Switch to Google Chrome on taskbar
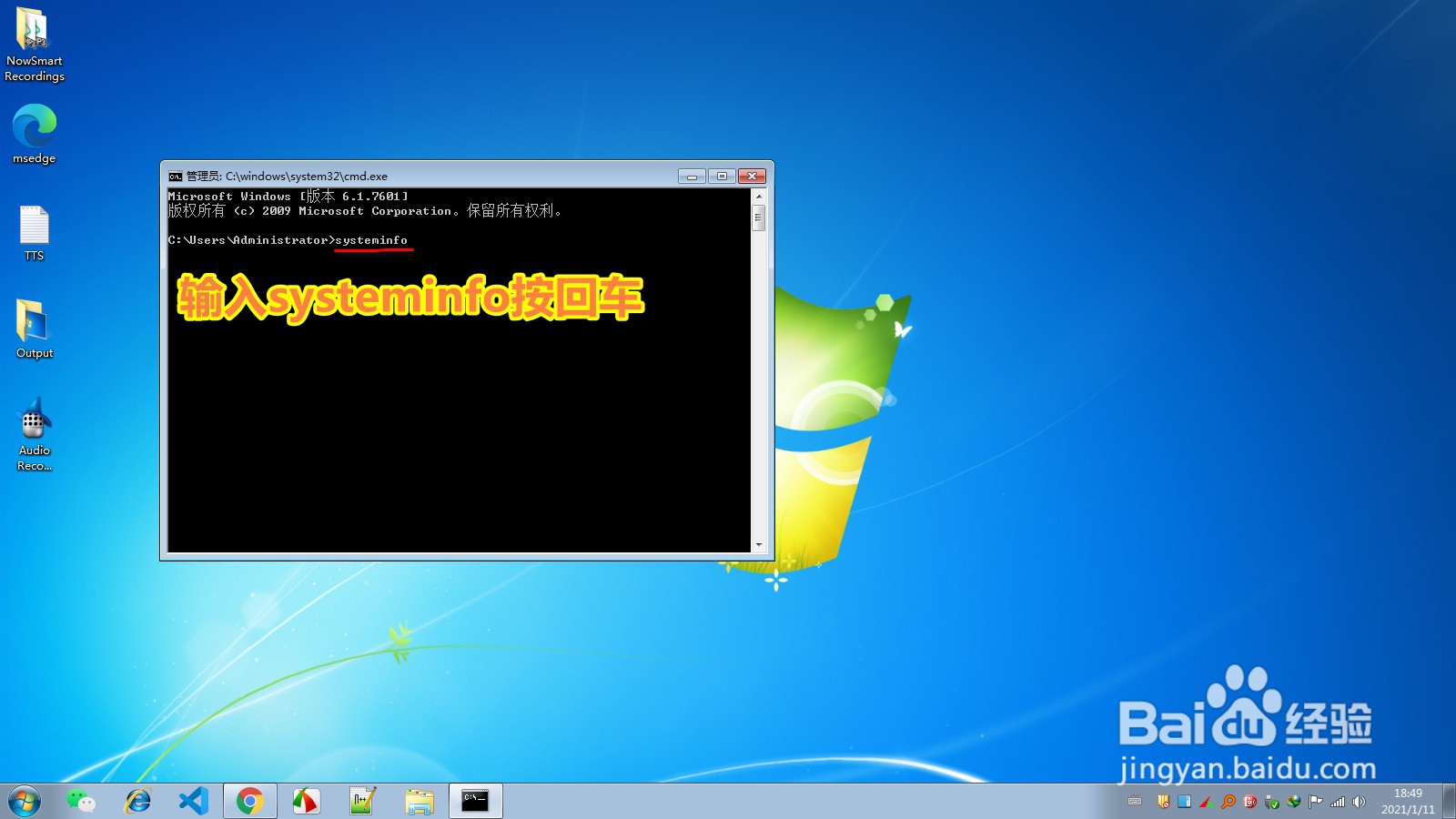1456x819 pixels. click(250, 801)
